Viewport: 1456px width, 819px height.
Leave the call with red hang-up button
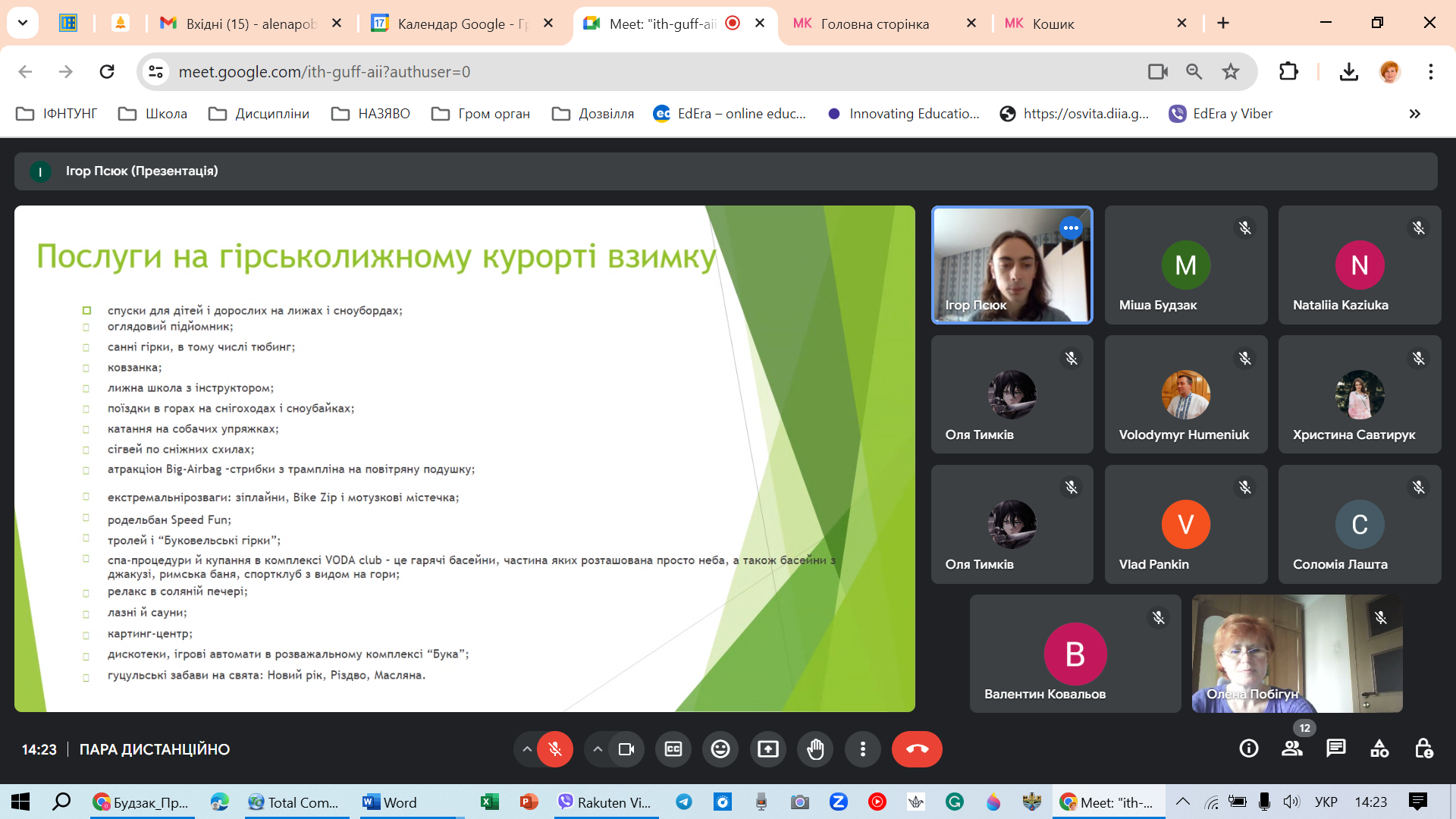point(916,749)
